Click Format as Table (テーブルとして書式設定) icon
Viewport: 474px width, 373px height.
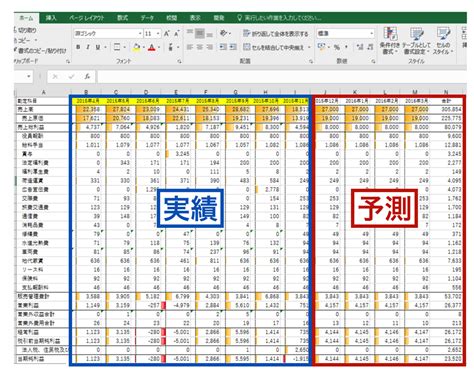click(x=416, y=34)
